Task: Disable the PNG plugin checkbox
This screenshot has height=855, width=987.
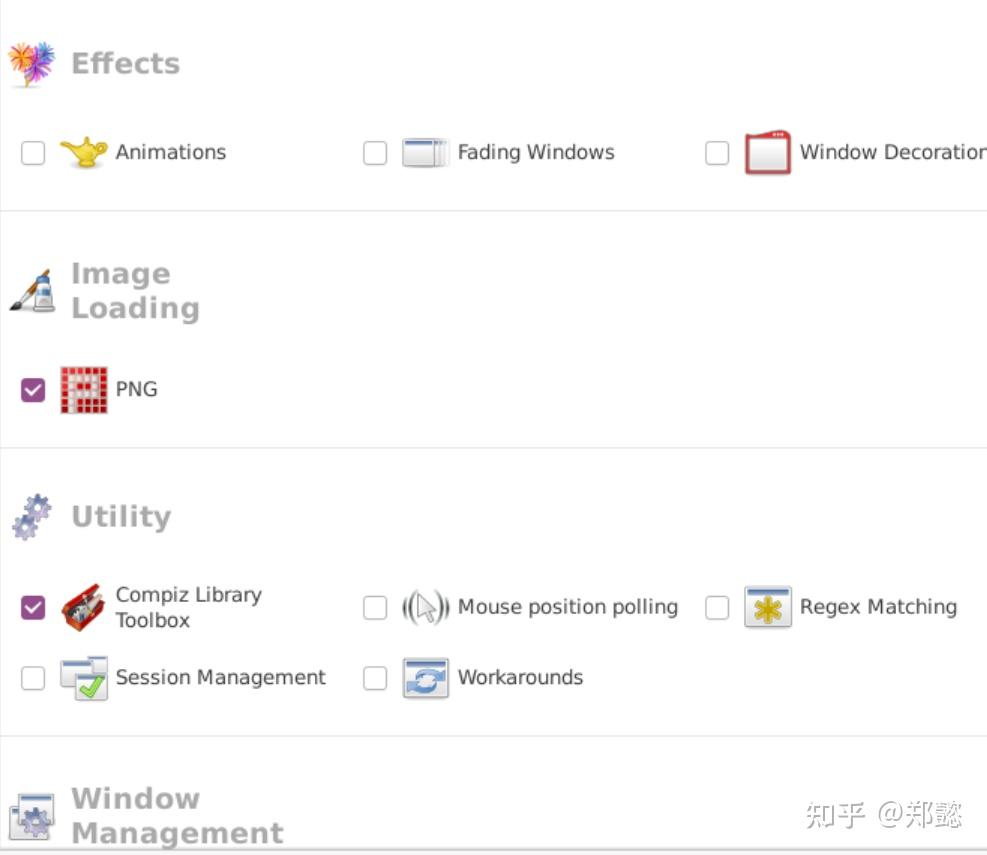Action: pos(33,389)
